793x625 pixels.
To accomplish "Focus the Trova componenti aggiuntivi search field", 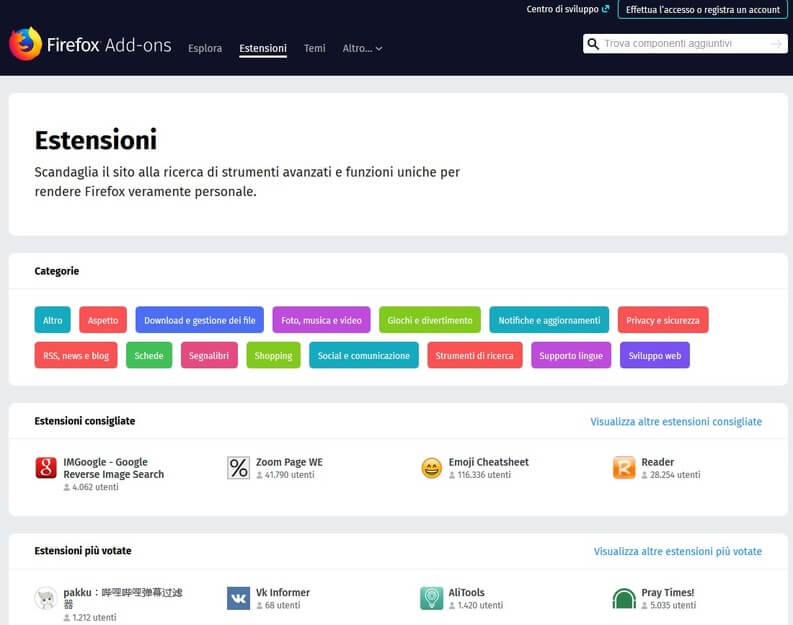I will (x=685, y=44).
